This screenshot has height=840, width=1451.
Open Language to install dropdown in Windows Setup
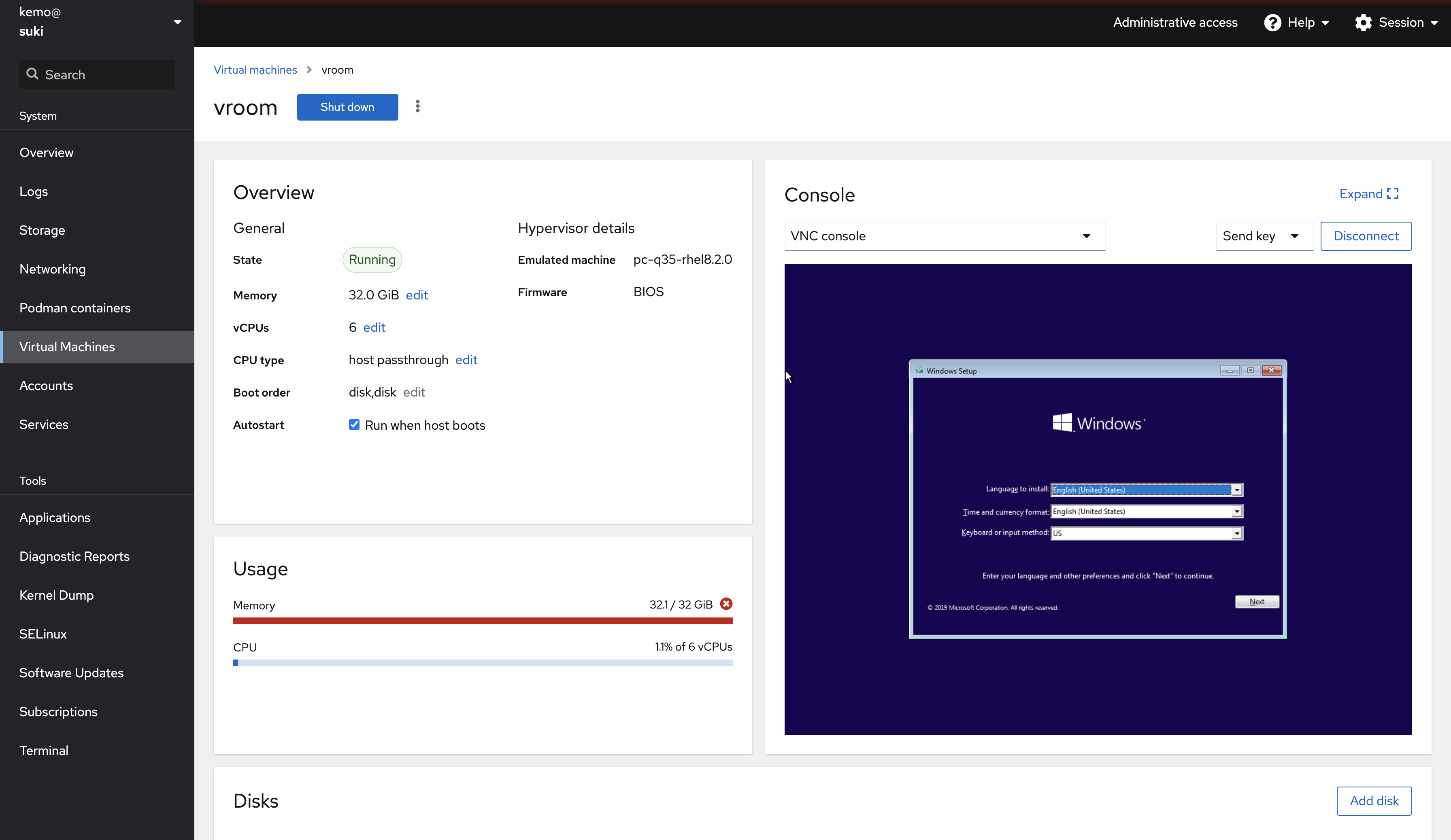click(1236, 490)
